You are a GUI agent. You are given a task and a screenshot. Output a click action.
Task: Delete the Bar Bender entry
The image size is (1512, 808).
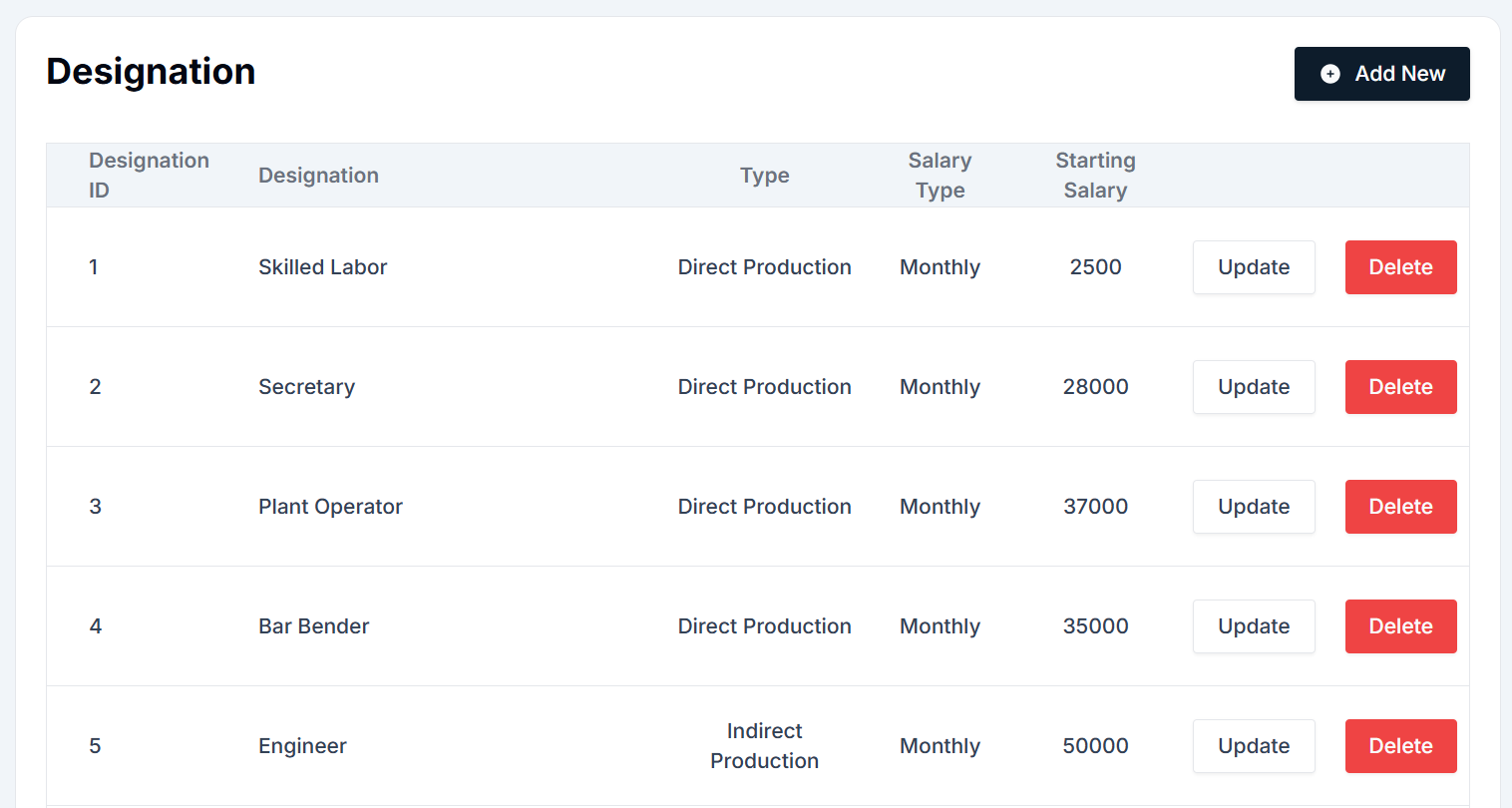coord(1400,625)
